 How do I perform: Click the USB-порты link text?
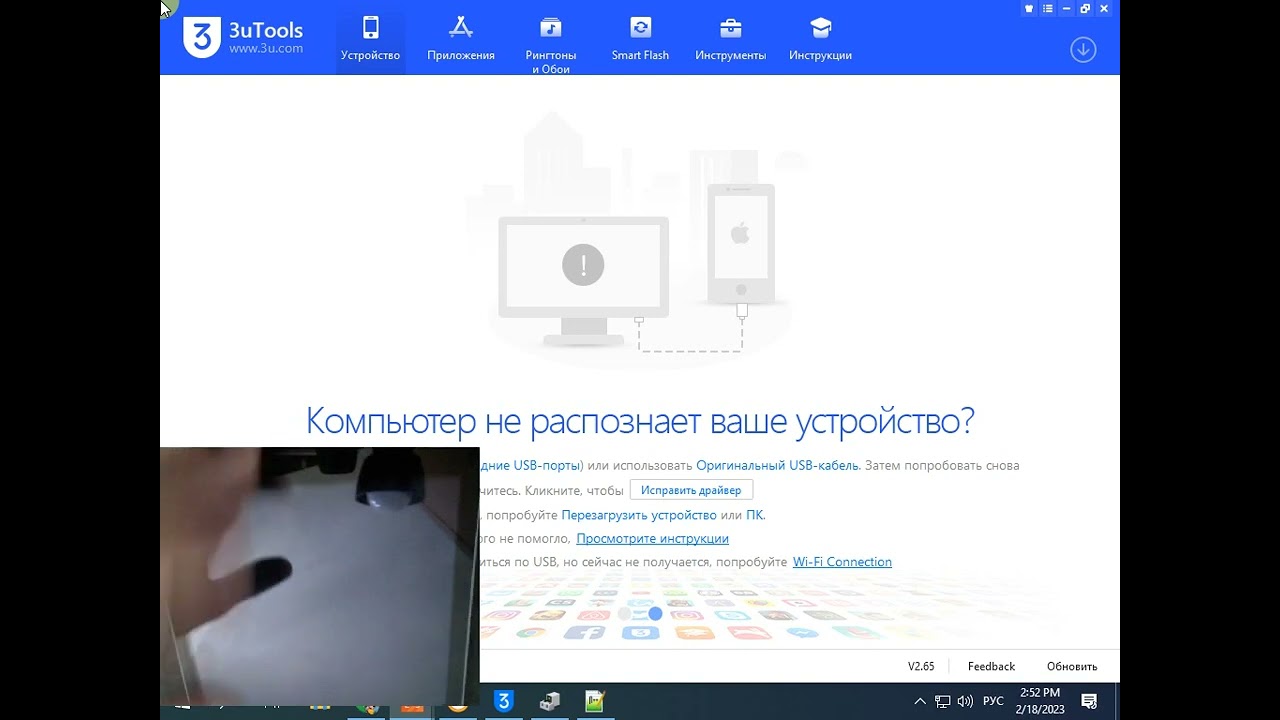(546, 466)
